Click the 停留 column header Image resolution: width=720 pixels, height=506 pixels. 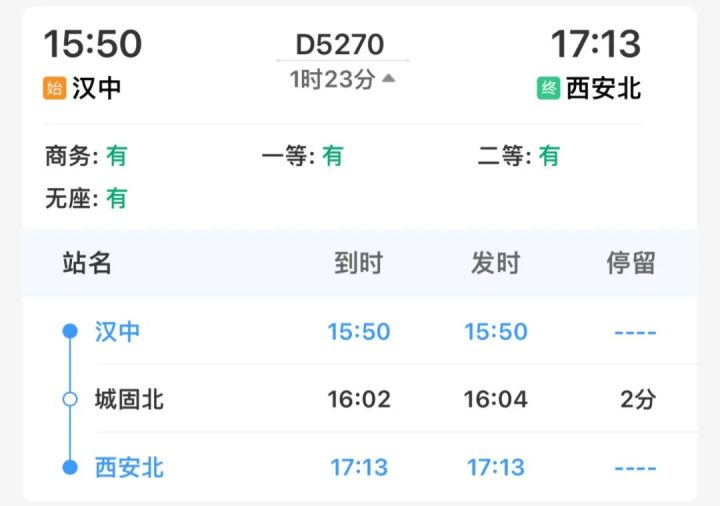pyautogui.click(x=631, y=263)
